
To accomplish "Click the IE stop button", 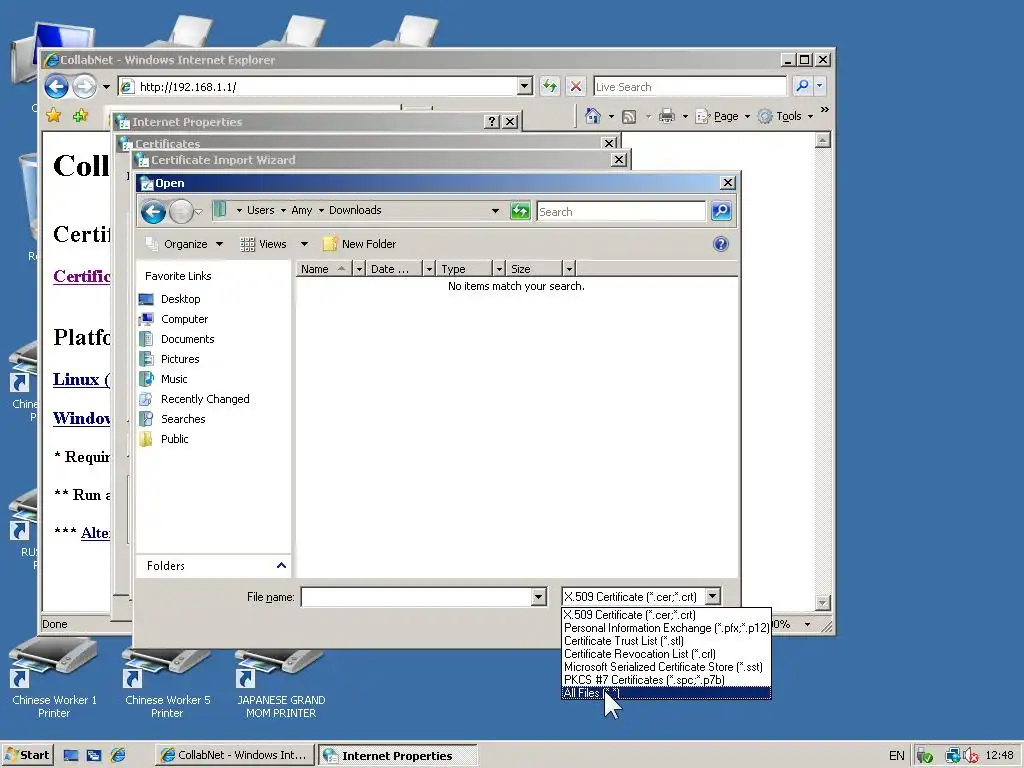I will point(575,86).
